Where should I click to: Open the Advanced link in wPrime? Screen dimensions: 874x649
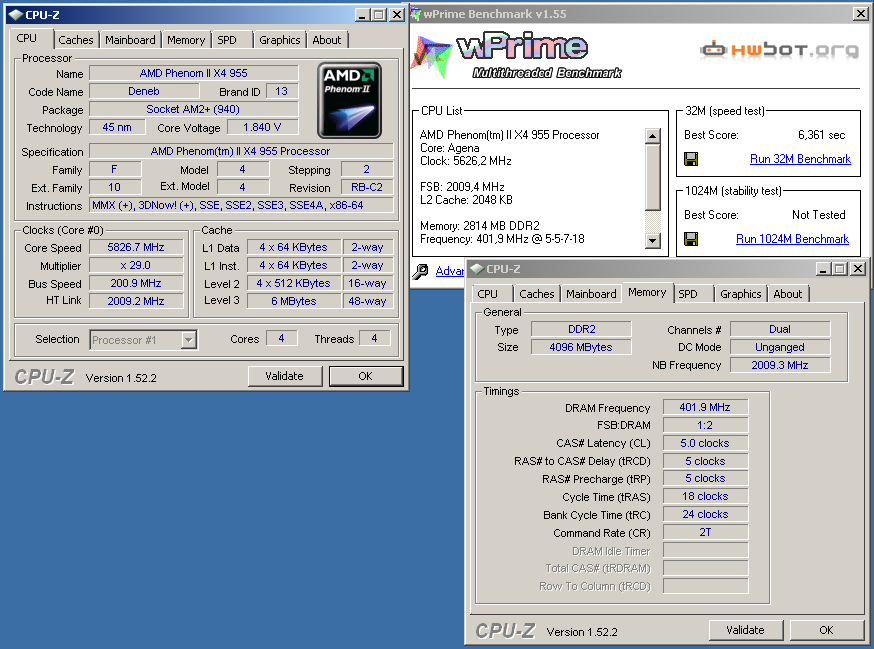tap(450, 271)
